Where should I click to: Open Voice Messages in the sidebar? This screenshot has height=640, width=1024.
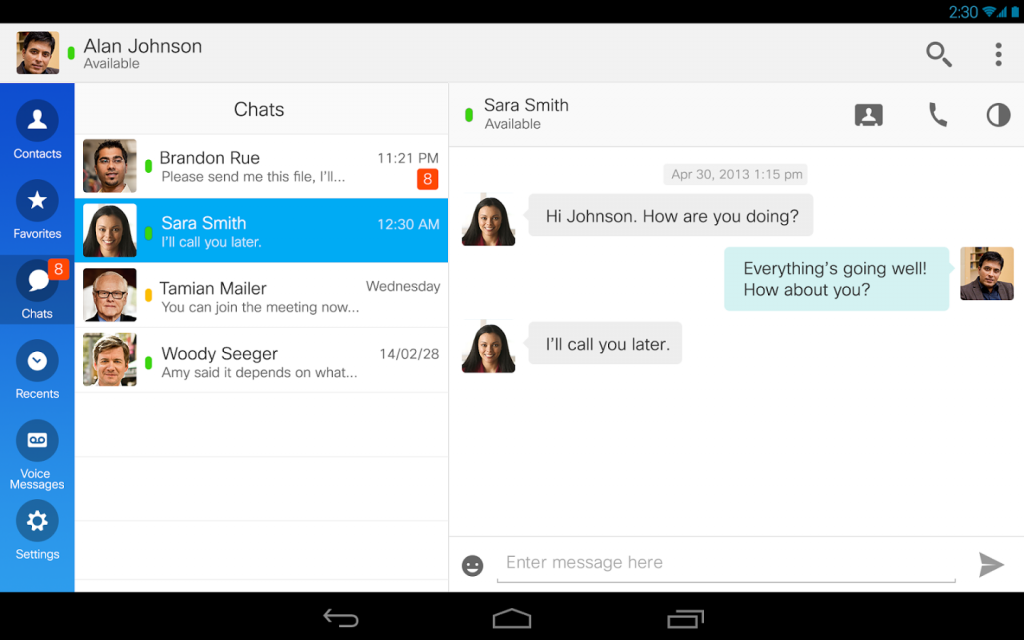37,455
